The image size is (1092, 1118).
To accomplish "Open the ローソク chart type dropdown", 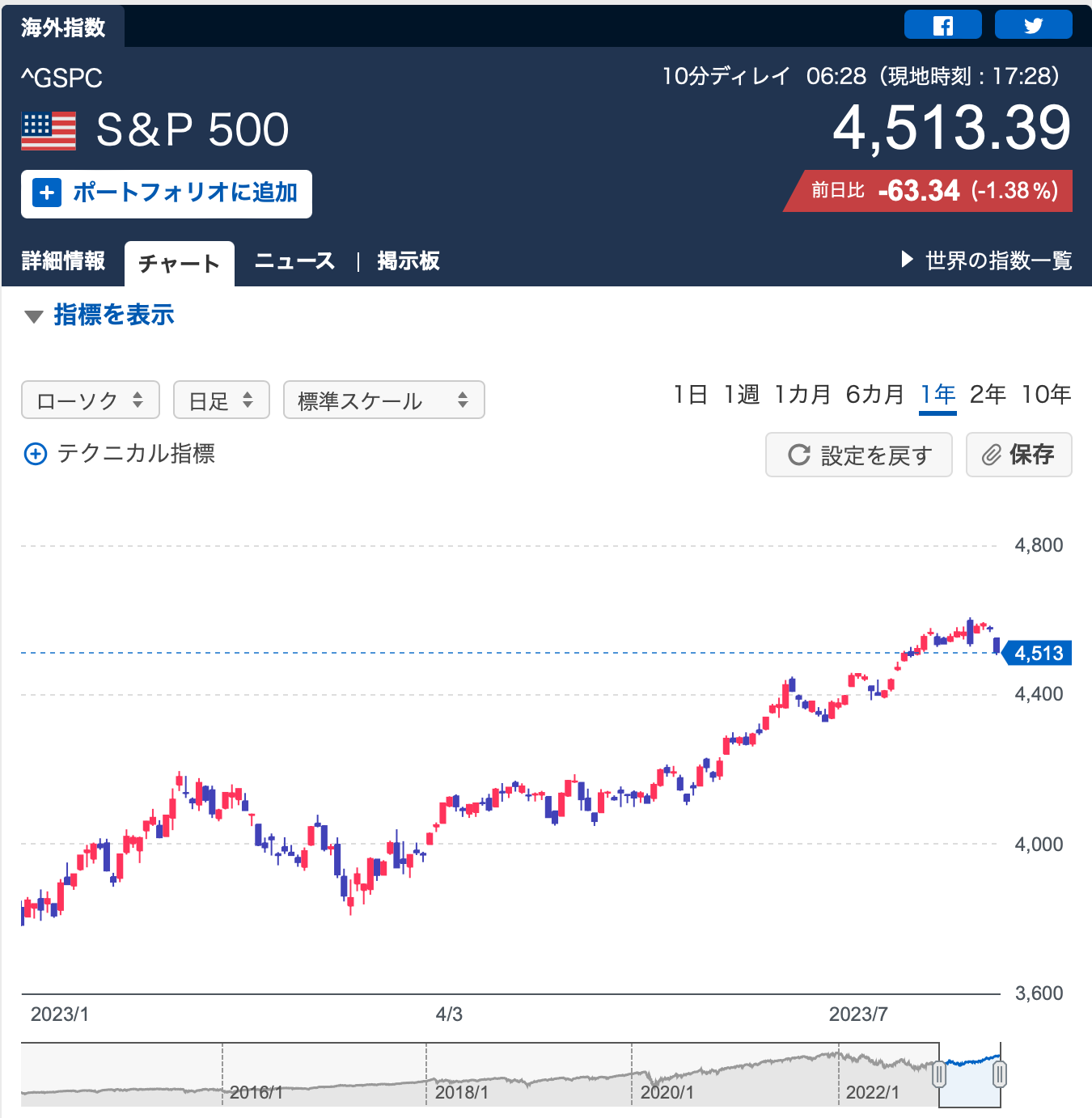I will 91,400.
